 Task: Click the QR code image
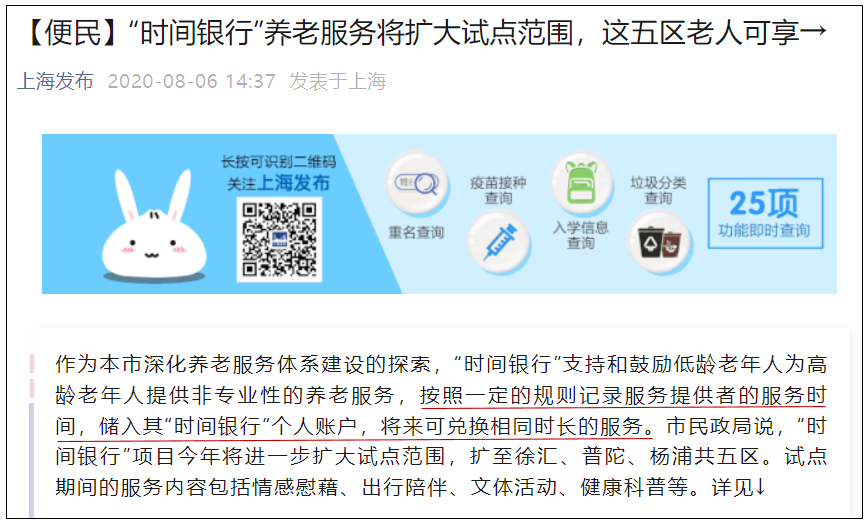279,239
